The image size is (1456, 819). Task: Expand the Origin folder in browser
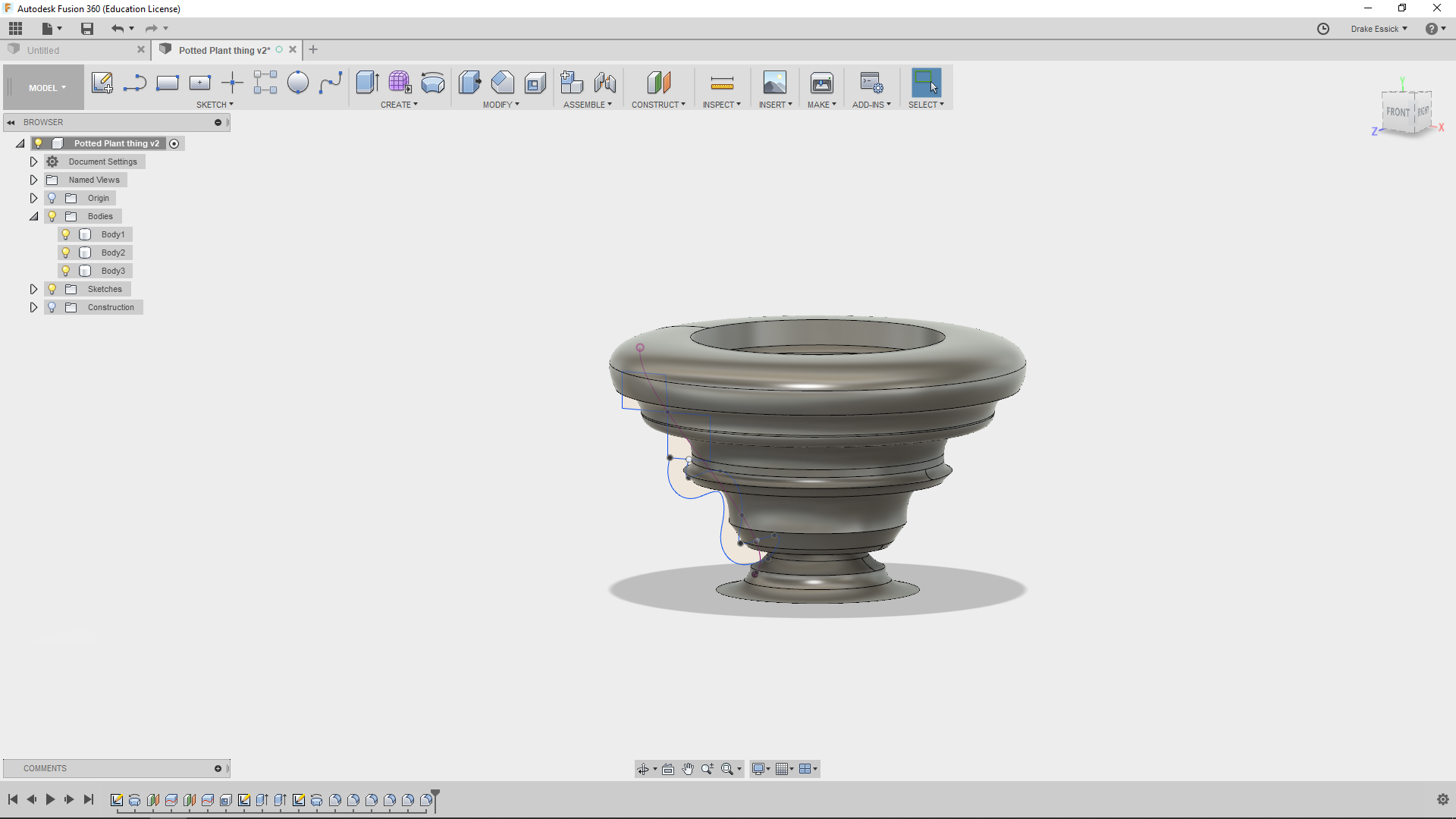tap(33, 198)
